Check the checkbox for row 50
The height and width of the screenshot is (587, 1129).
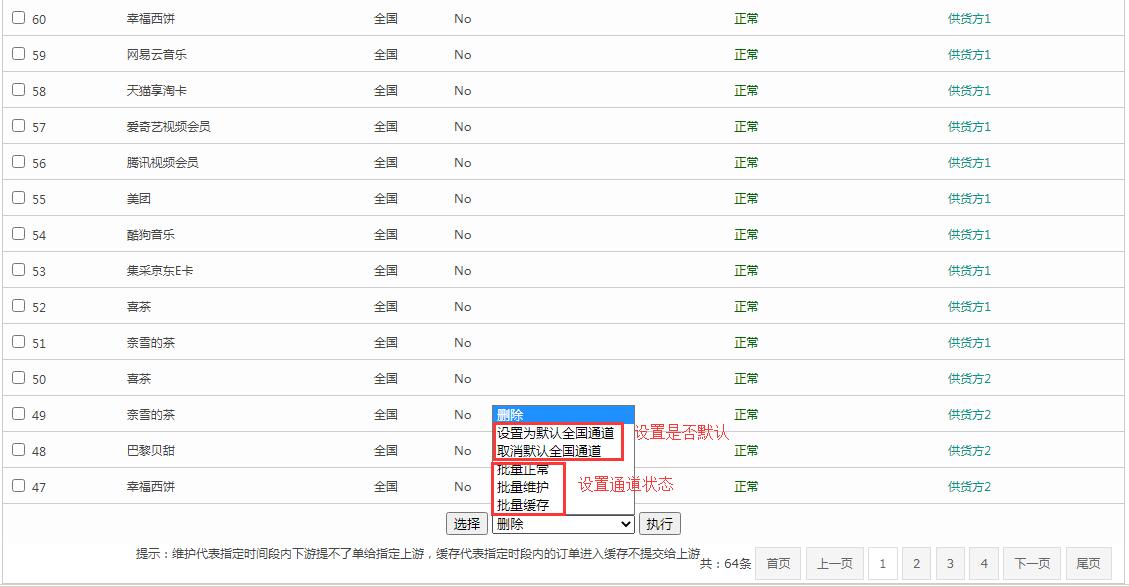(19, 378)
